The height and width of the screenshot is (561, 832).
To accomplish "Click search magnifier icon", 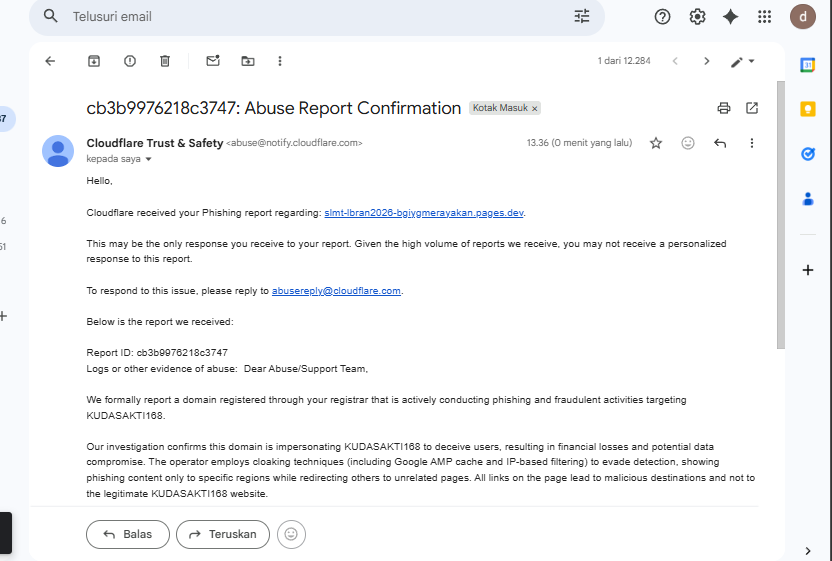I will [x=50, y=16].
